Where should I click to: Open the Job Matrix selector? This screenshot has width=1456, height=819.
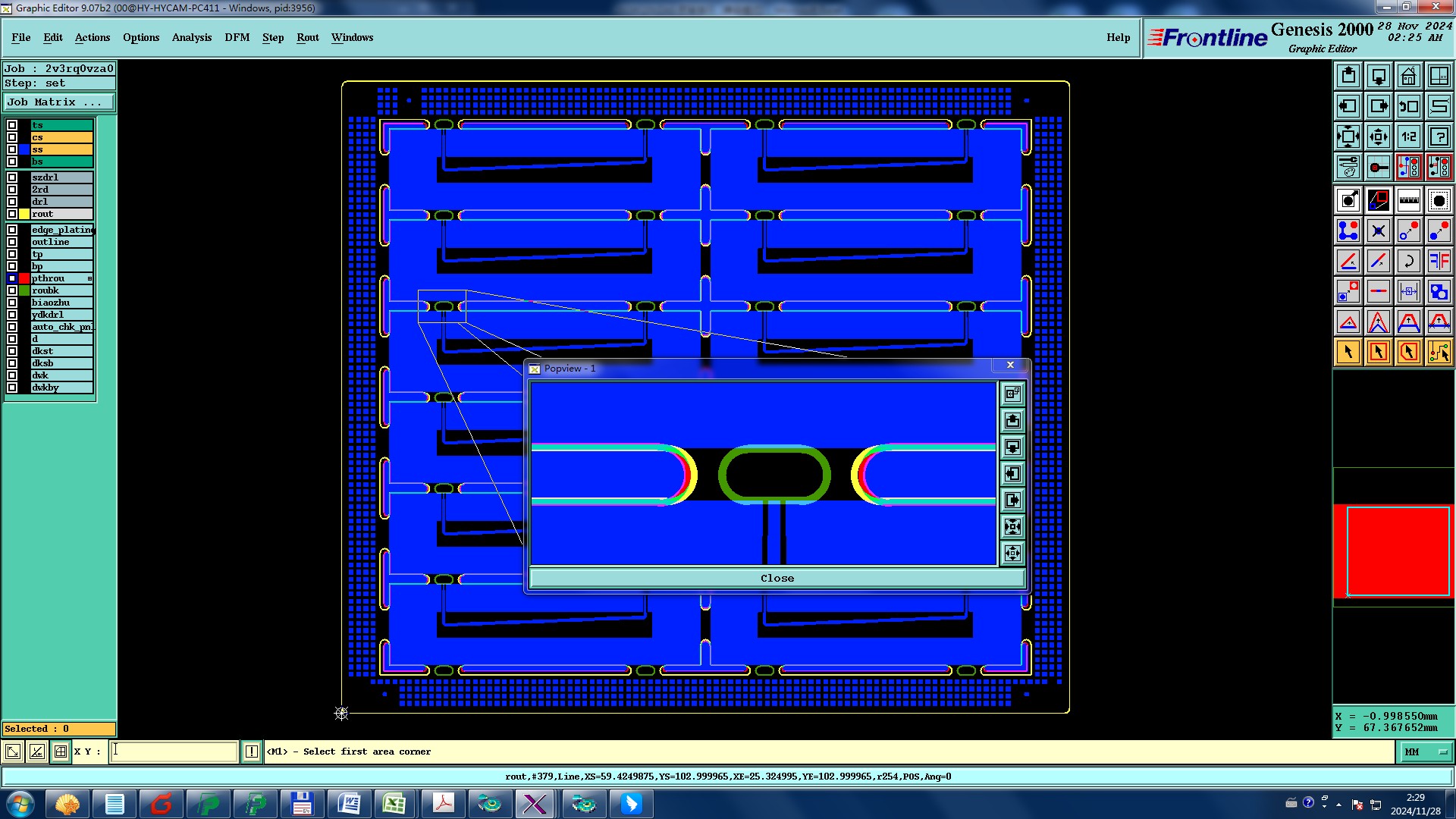58,102
